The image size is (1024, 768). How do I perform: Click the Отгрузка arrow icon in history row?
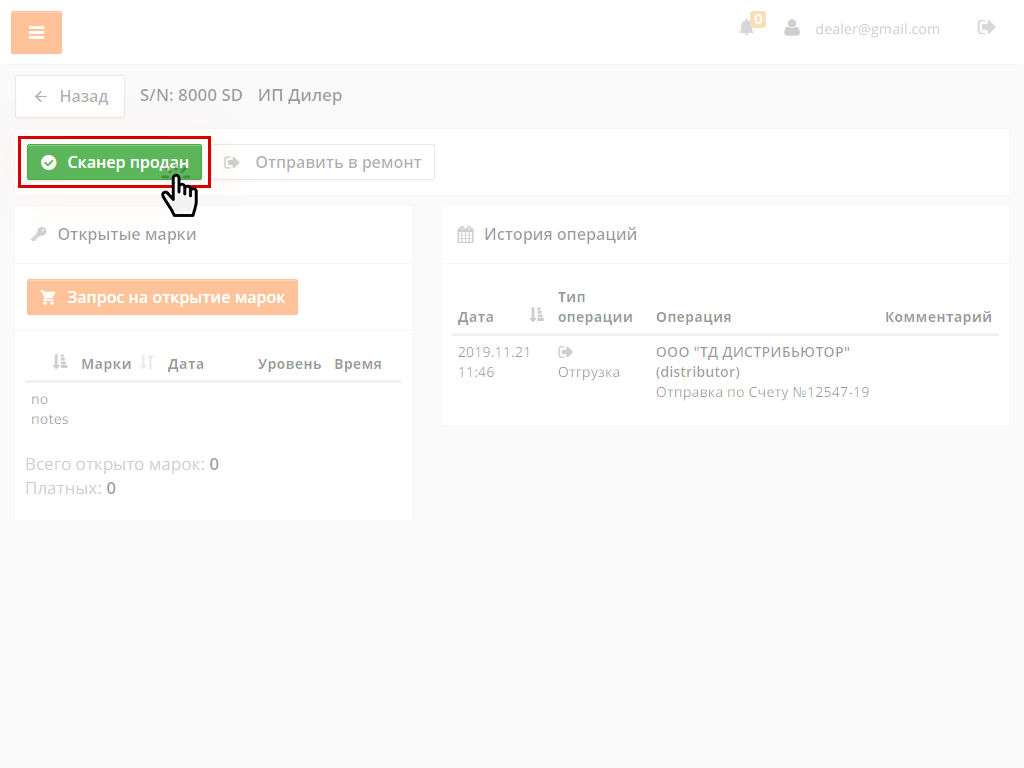click(x=565, y=352)
